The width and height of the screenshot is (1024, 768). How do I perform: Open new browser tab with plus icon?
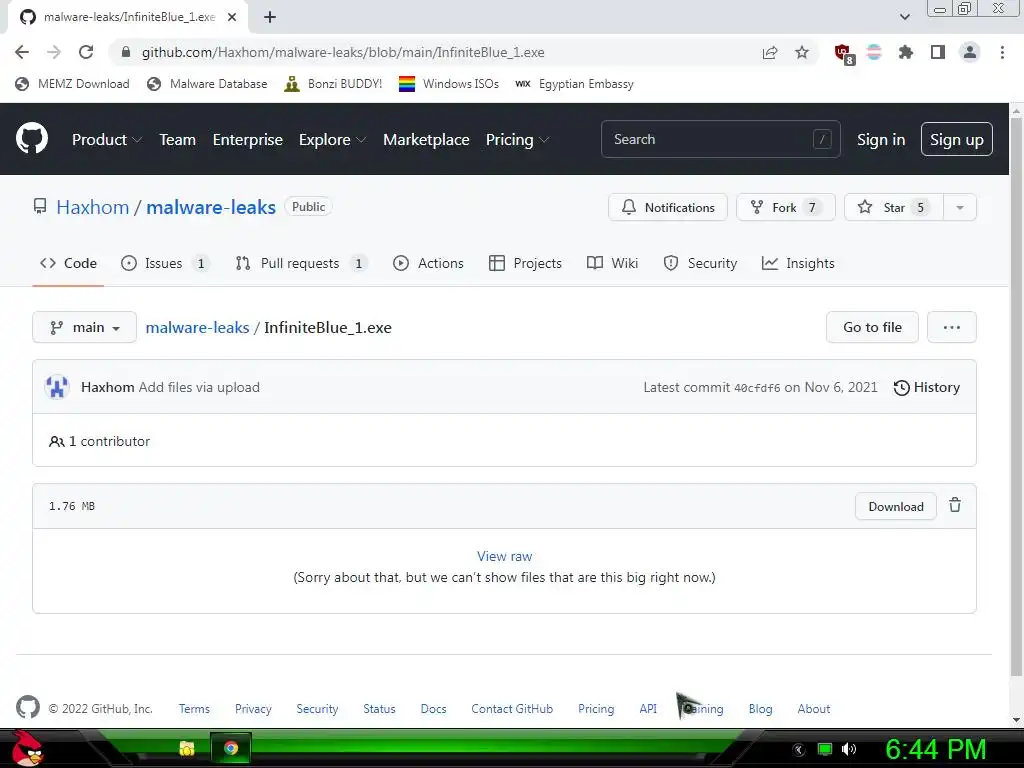270,17
